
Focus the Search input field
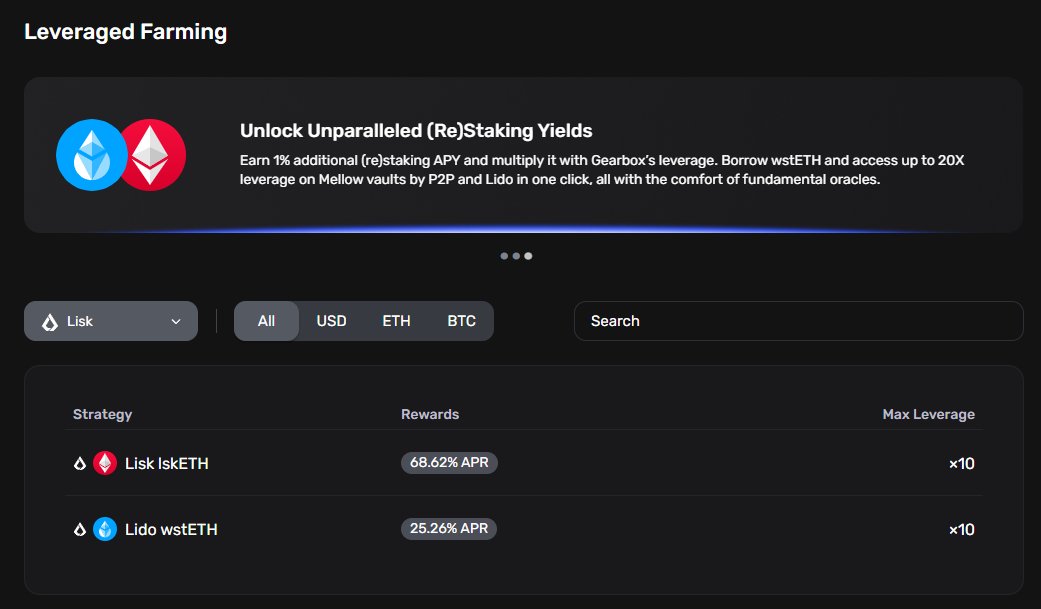pos(799,321)
